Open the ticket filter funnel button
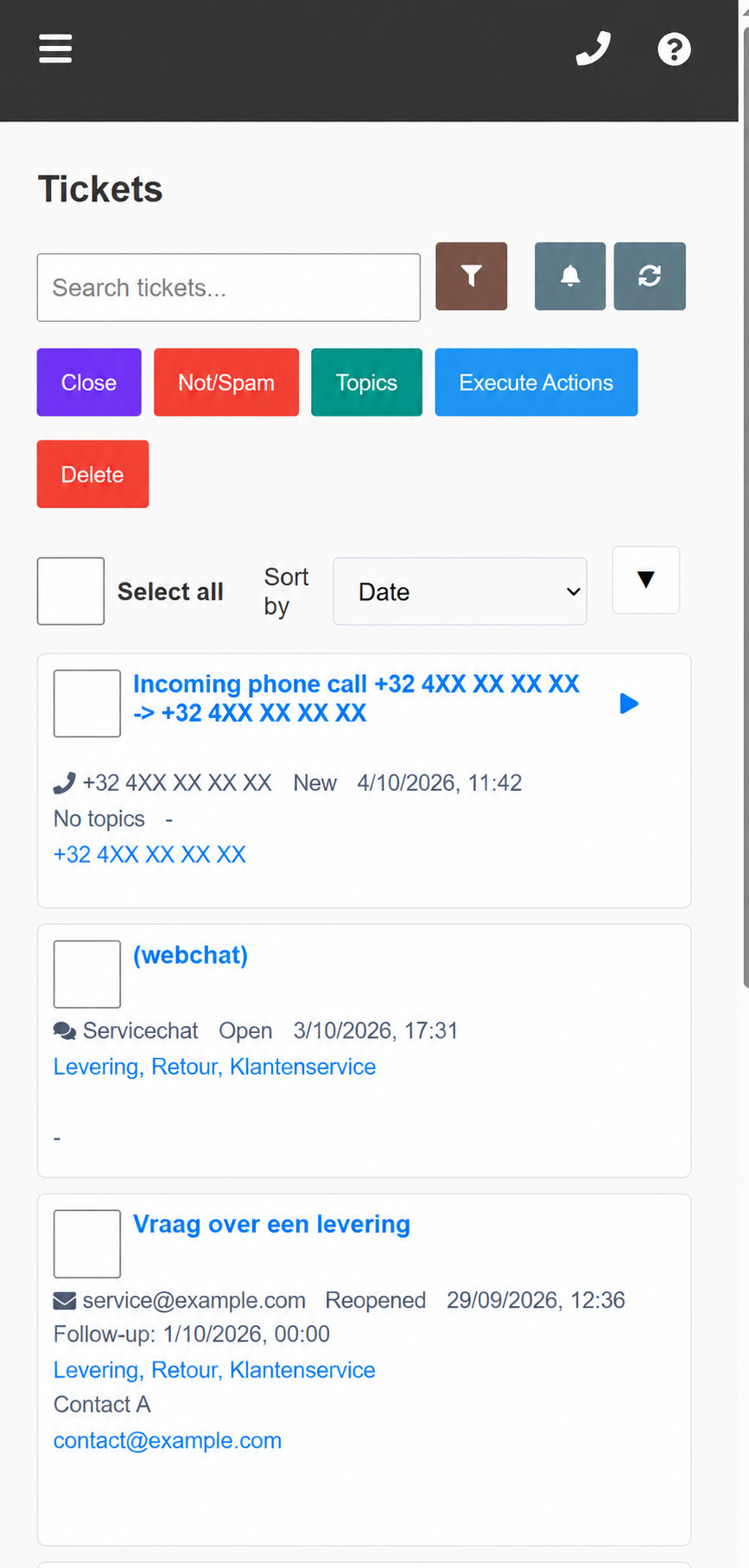The height and width of the screenshot is (1568, 749). click(472, 276)
